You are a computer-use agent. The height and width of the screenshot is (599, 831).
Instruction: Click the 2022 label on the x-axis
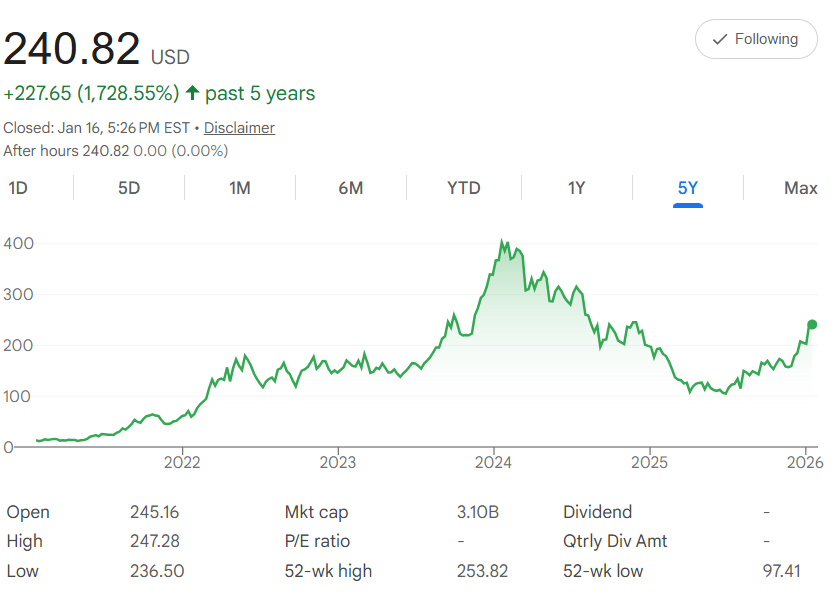coord(182,462)
